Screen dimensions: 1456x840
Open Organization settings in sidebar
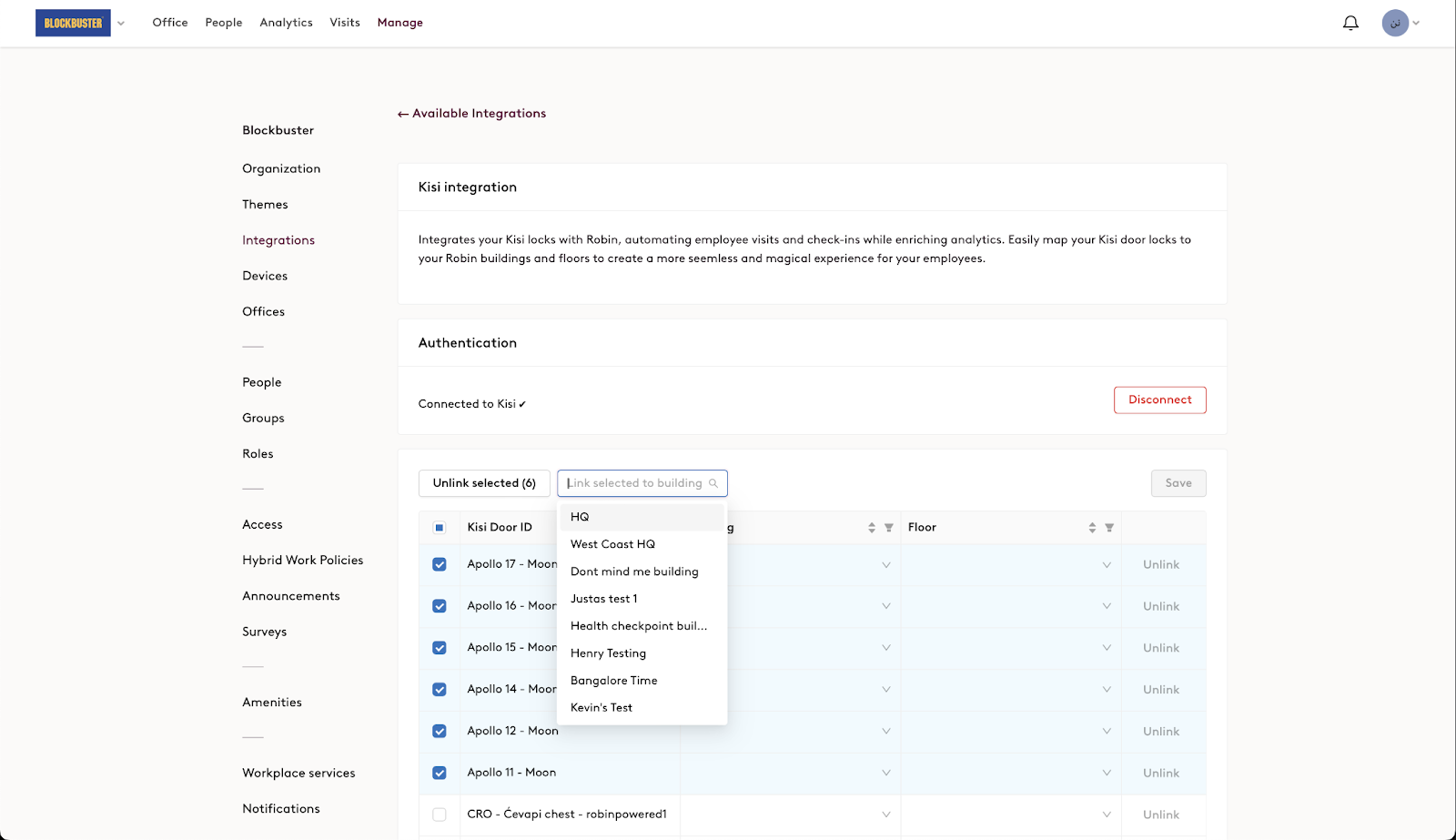click(281, 168)
